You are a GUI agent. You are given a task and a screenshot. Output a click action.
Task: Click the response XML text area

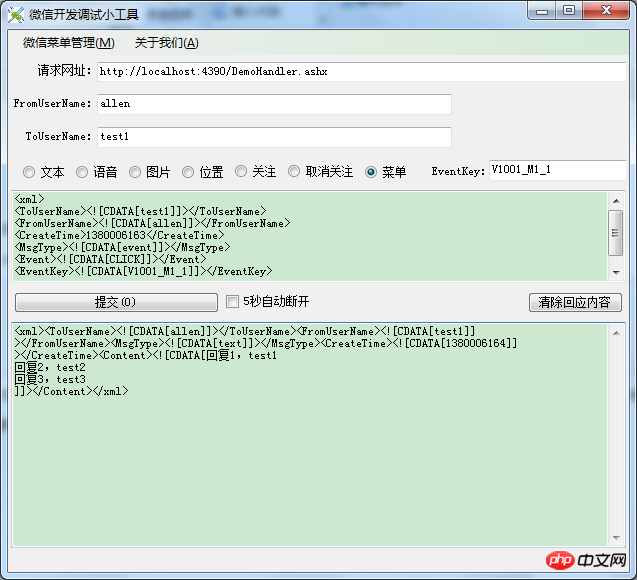[310, 435]
